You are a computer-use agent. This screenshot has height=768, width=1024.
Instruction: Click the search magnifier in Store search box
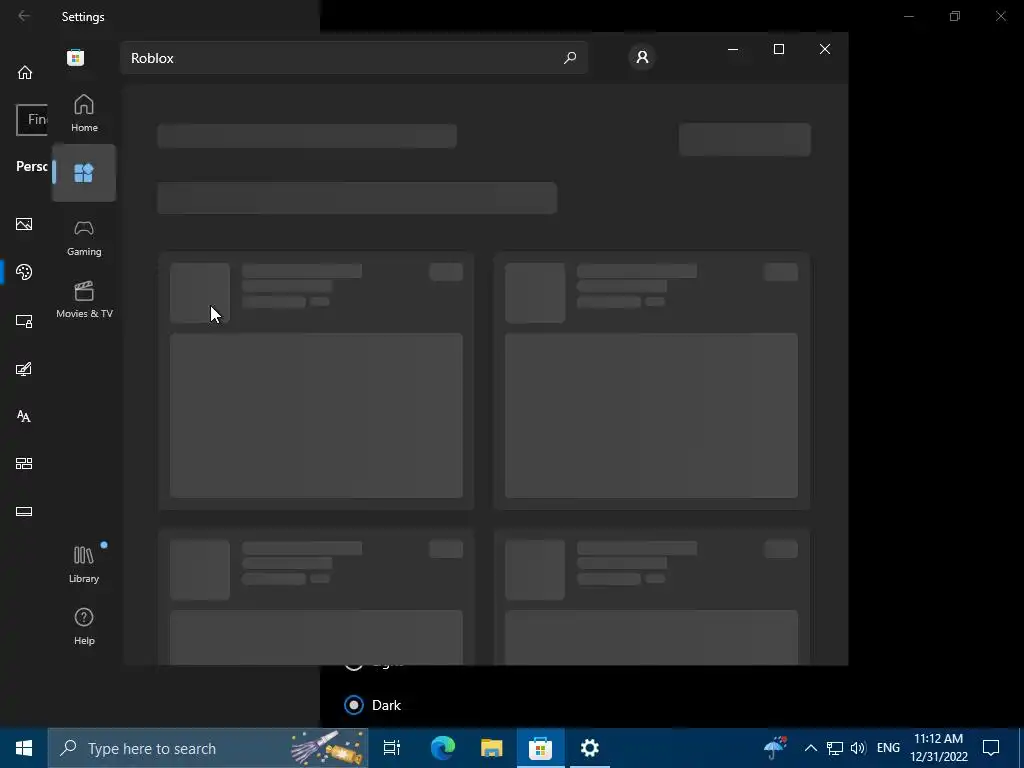coord(569,57)
